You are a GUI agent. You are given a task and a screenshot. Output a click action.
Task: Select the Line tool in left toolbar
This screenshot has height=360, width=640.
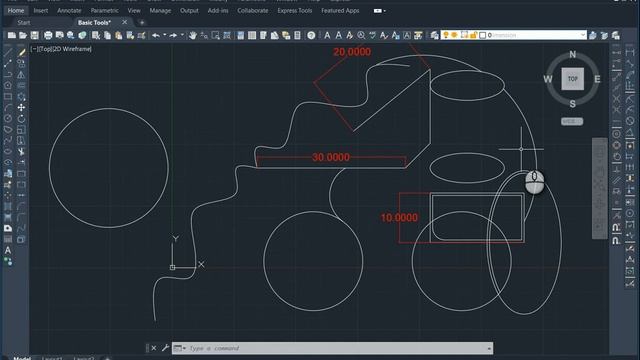[8, 52]
